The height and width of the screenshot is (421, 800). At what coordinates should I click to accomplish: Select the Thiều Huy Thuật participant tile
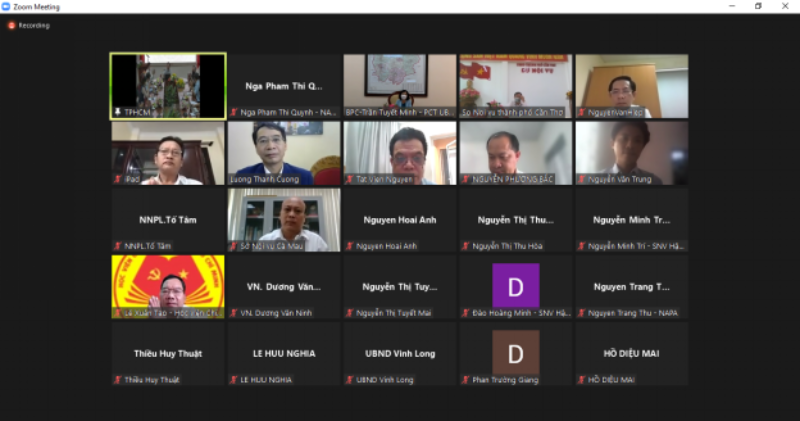pos(168,353)
